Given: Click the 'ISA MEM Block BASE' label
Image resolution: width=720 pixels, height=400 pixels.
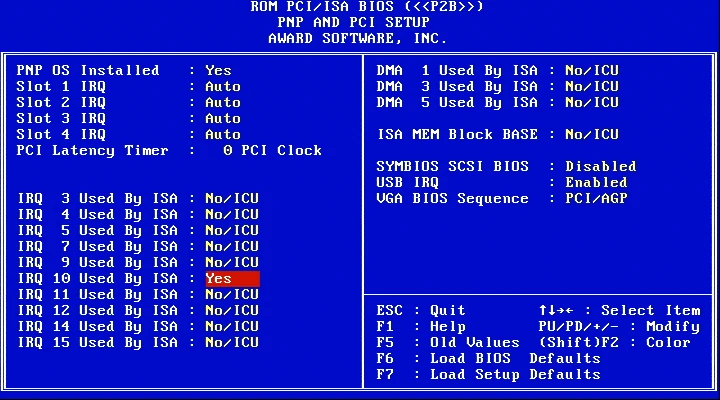Looking at the screenshot, I should coord(457,135).
